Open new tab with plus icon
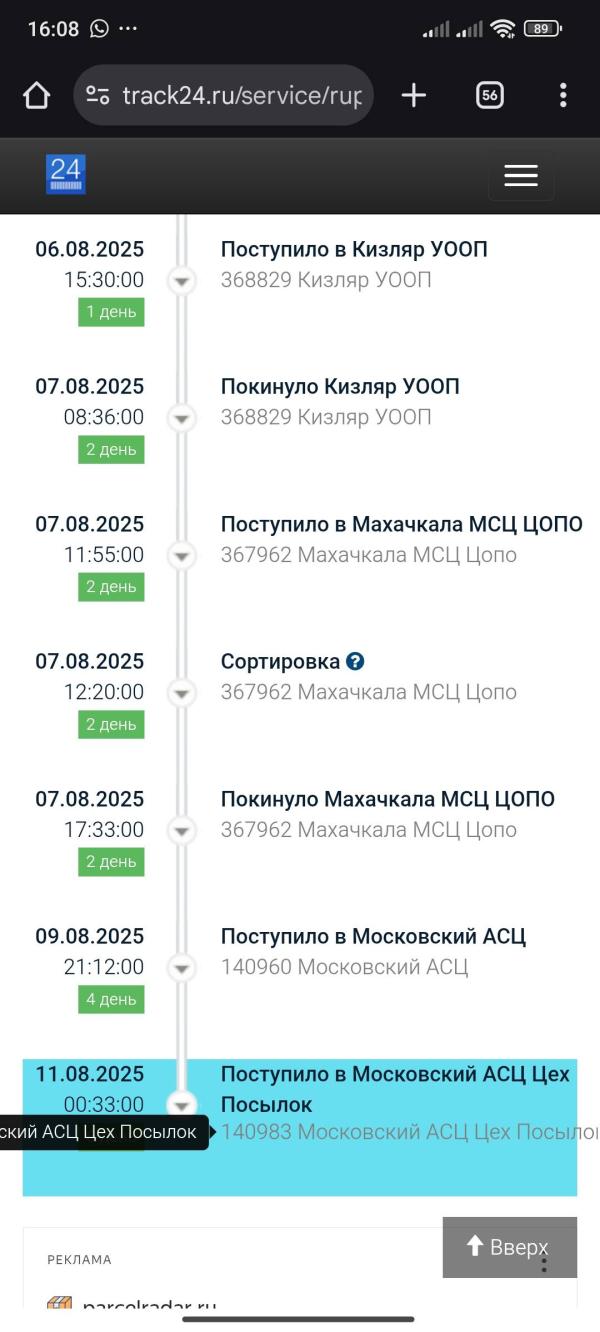Image resolution: width=600 pixels, height=1332 pixels. coord(413,96)
